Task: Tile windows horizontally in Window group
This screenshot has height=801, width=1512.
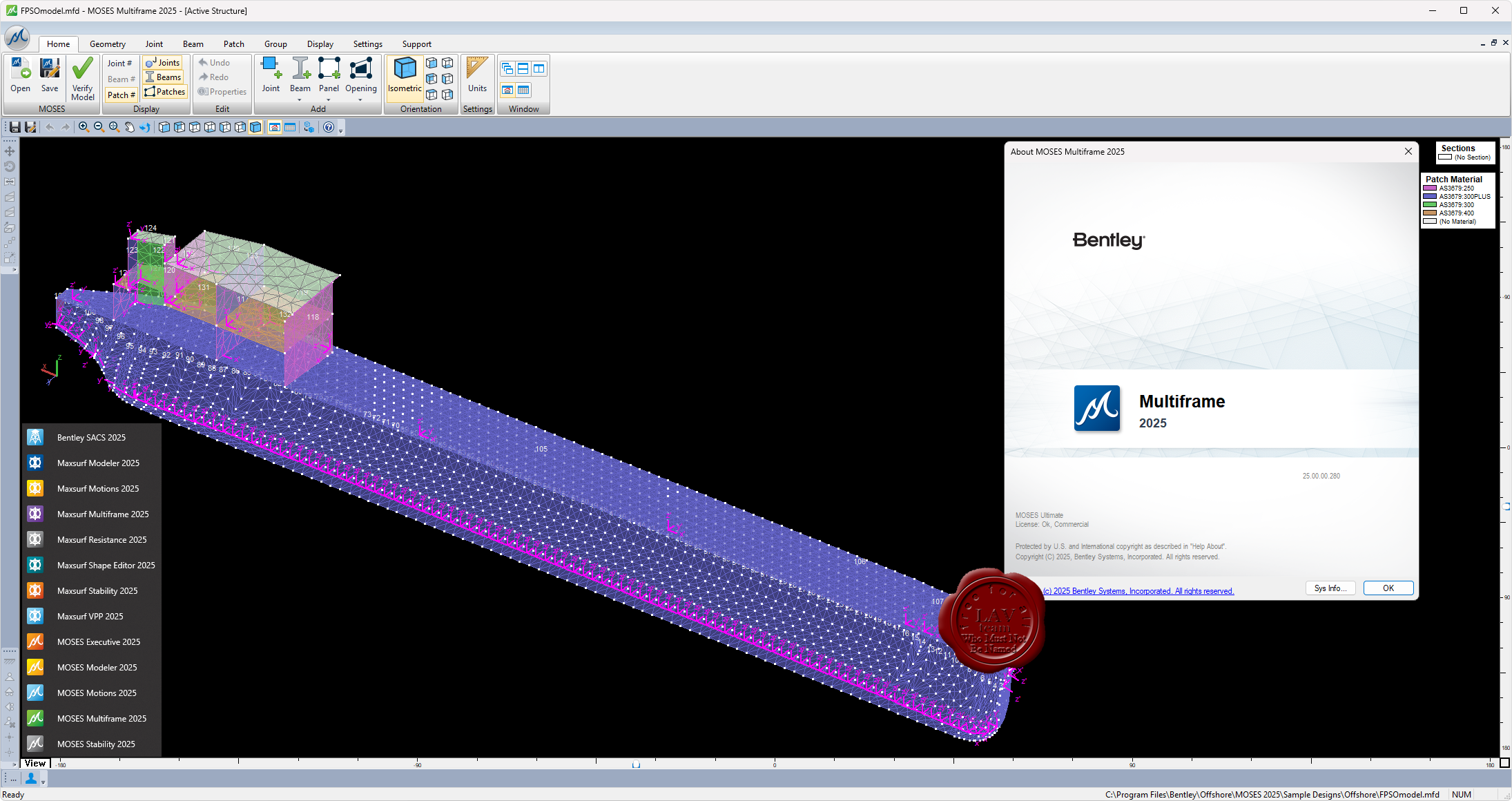Action: point(523,68)
